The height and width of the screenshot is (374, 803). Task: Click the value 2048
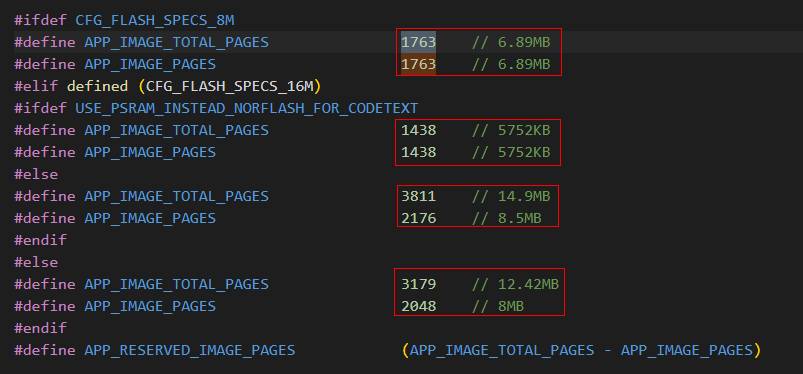click(x=418, y=306)
